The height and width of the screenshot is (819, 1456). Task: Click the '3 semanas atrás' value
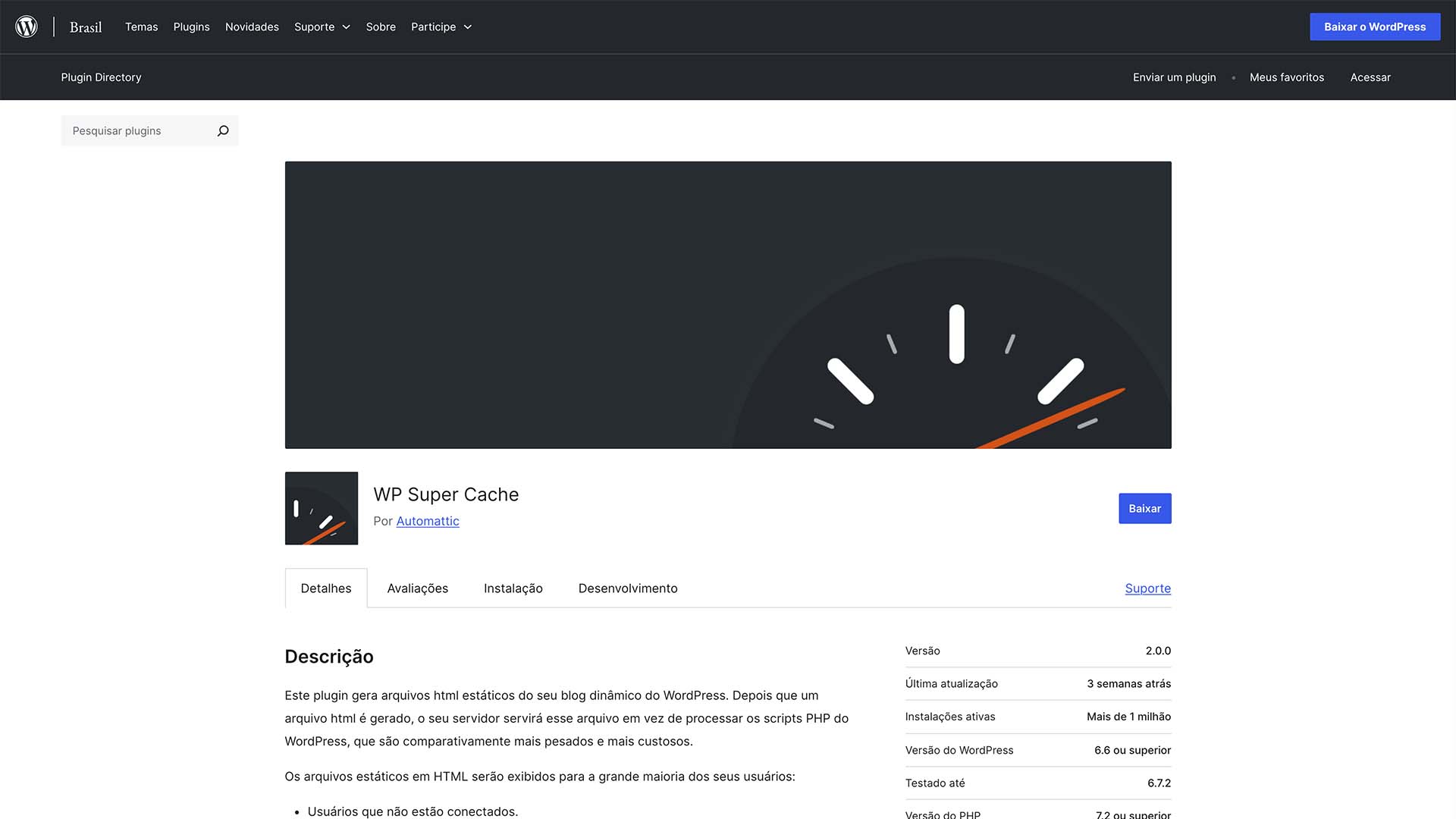click(1128, 683)
